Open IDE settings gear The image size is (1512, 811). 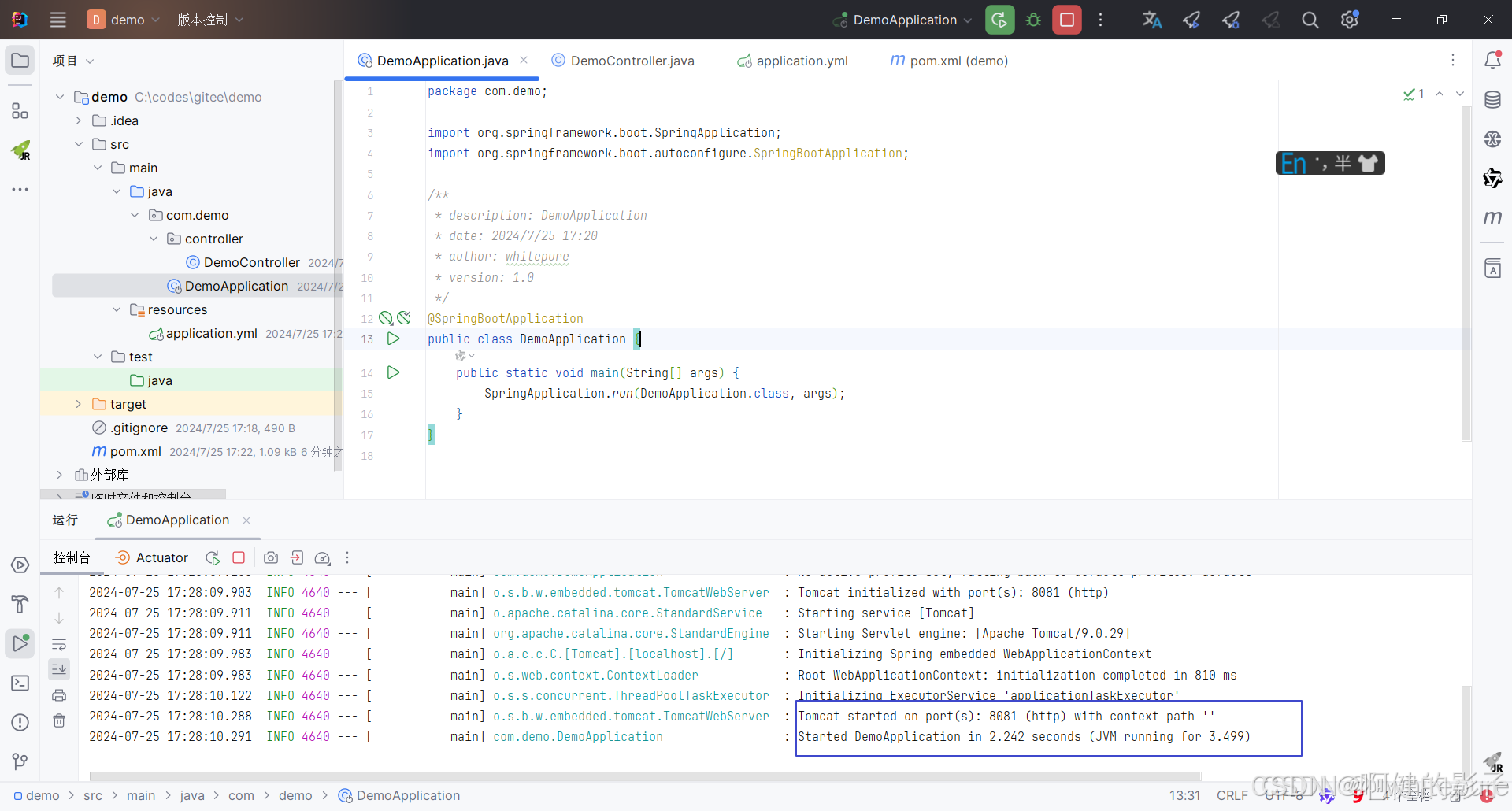(x=1350, y=20)
